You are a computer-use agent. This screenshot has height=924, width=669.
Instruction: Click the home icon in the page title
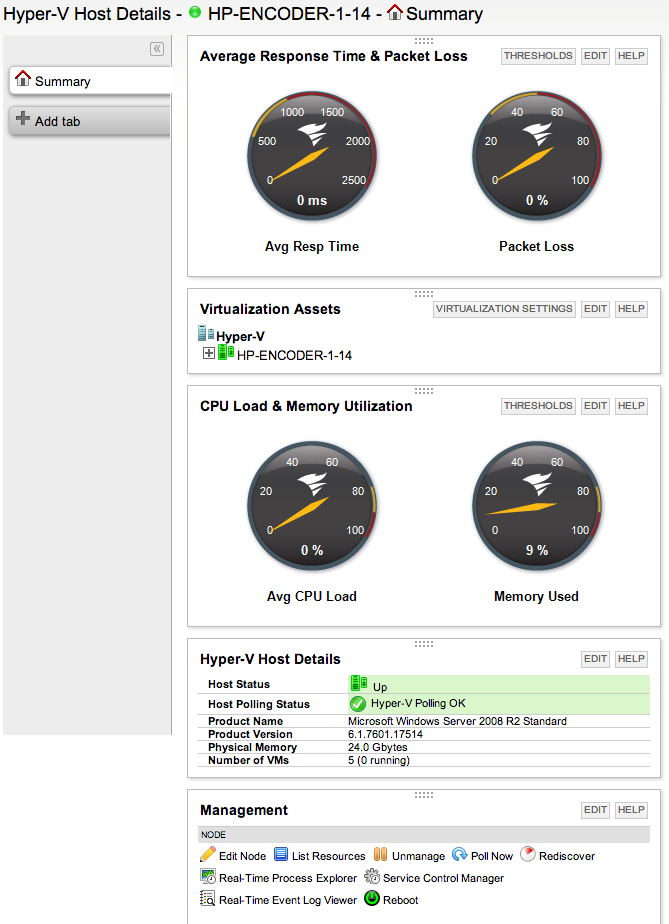click(395, 12)
